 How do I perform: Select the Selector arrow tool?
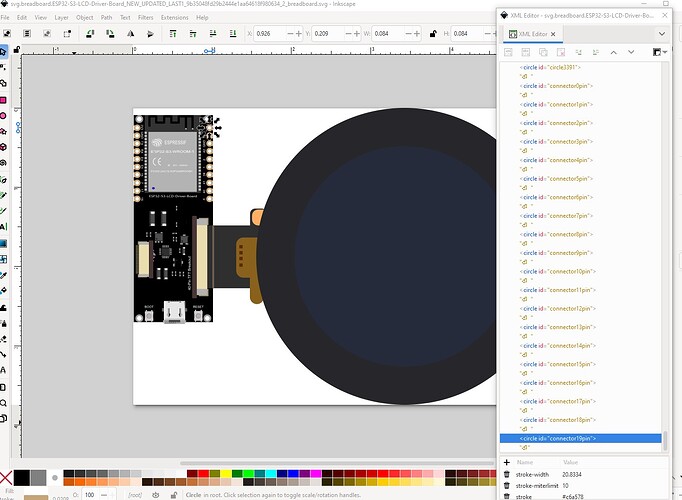pyautogui.click(x=5, y=51)
